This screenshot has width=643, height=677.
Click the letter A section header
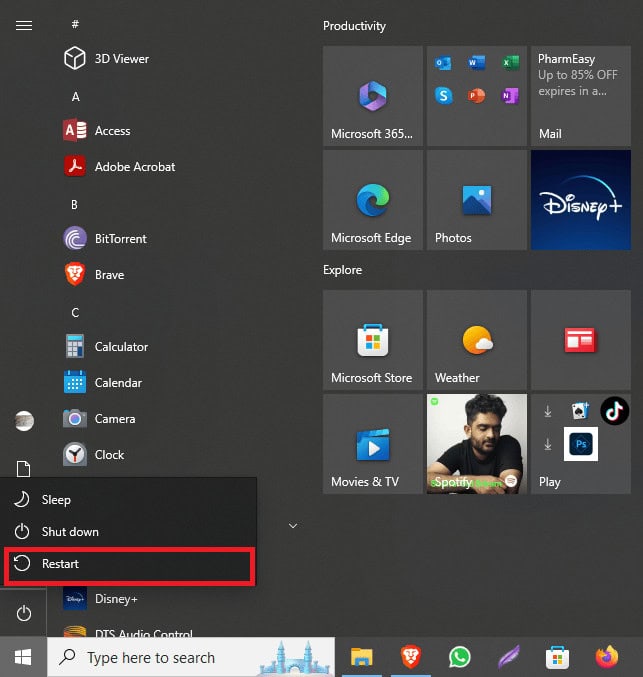(76, 96)
